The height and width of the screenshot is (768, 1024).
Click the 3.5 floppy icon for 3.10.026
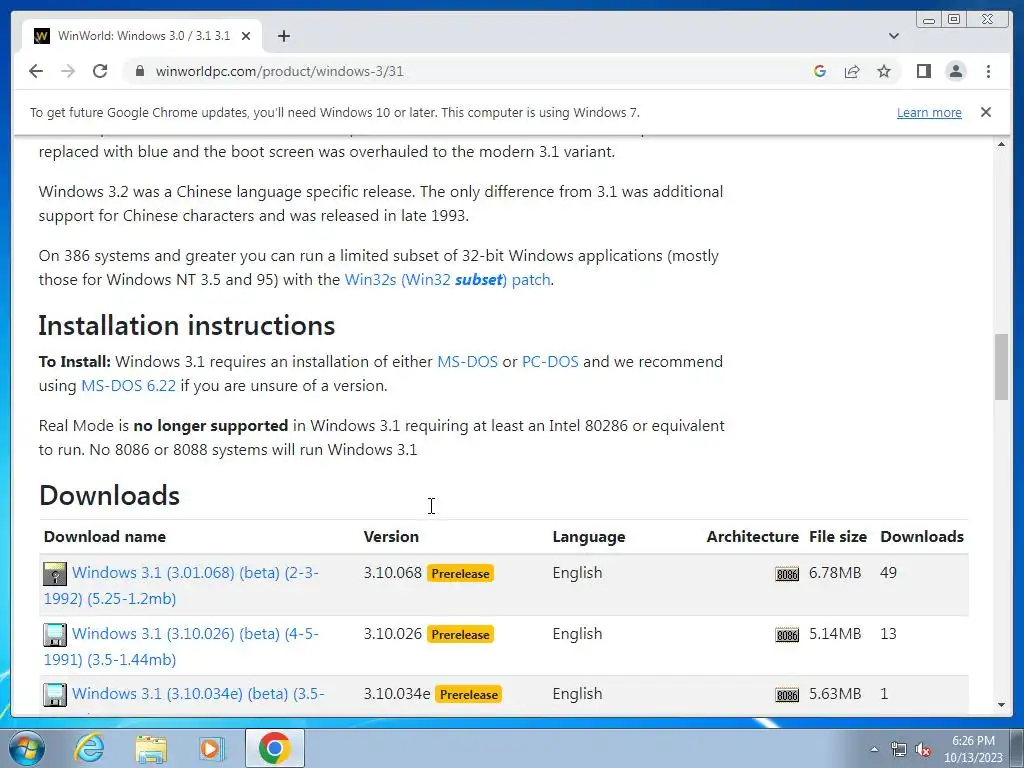point(55,635)
